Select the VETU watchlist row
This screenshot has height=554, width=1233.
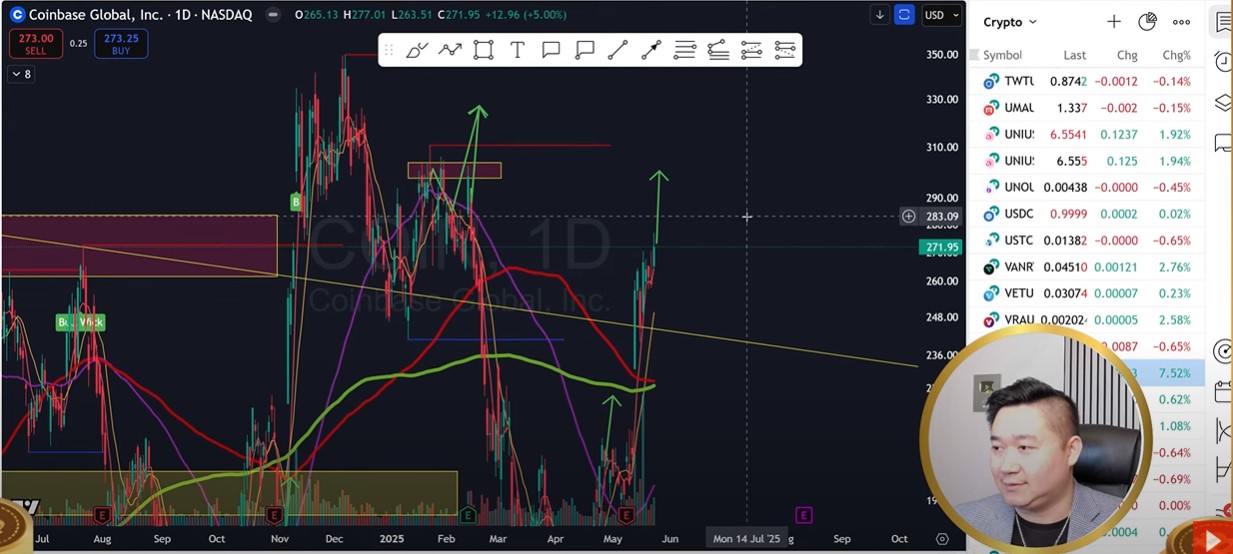coord(1086,293)
